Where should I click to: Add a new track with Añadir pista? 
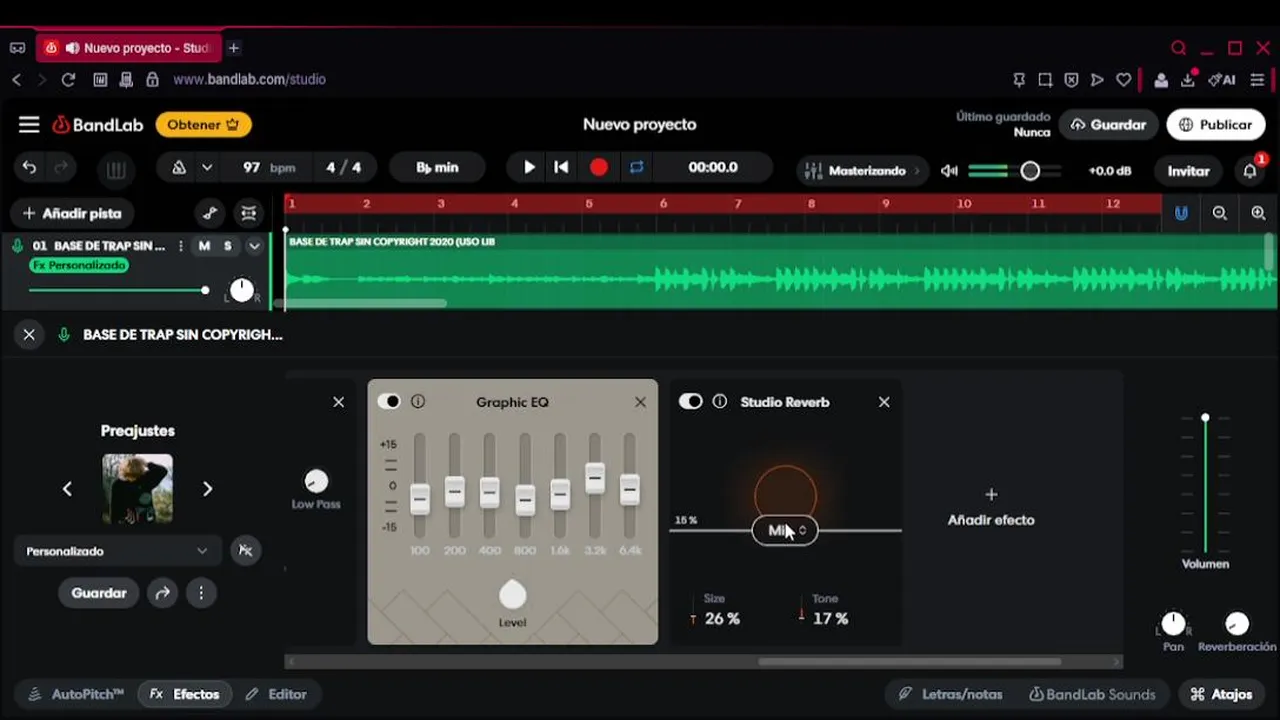point(71,213)
